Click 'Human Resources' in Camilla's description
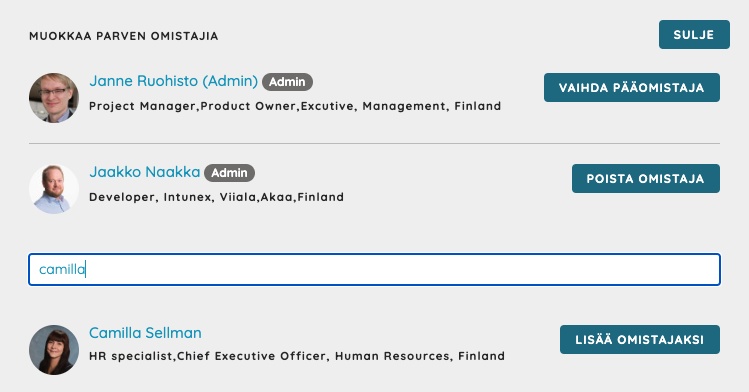This screenshot has width=749, height=392. 392,356
